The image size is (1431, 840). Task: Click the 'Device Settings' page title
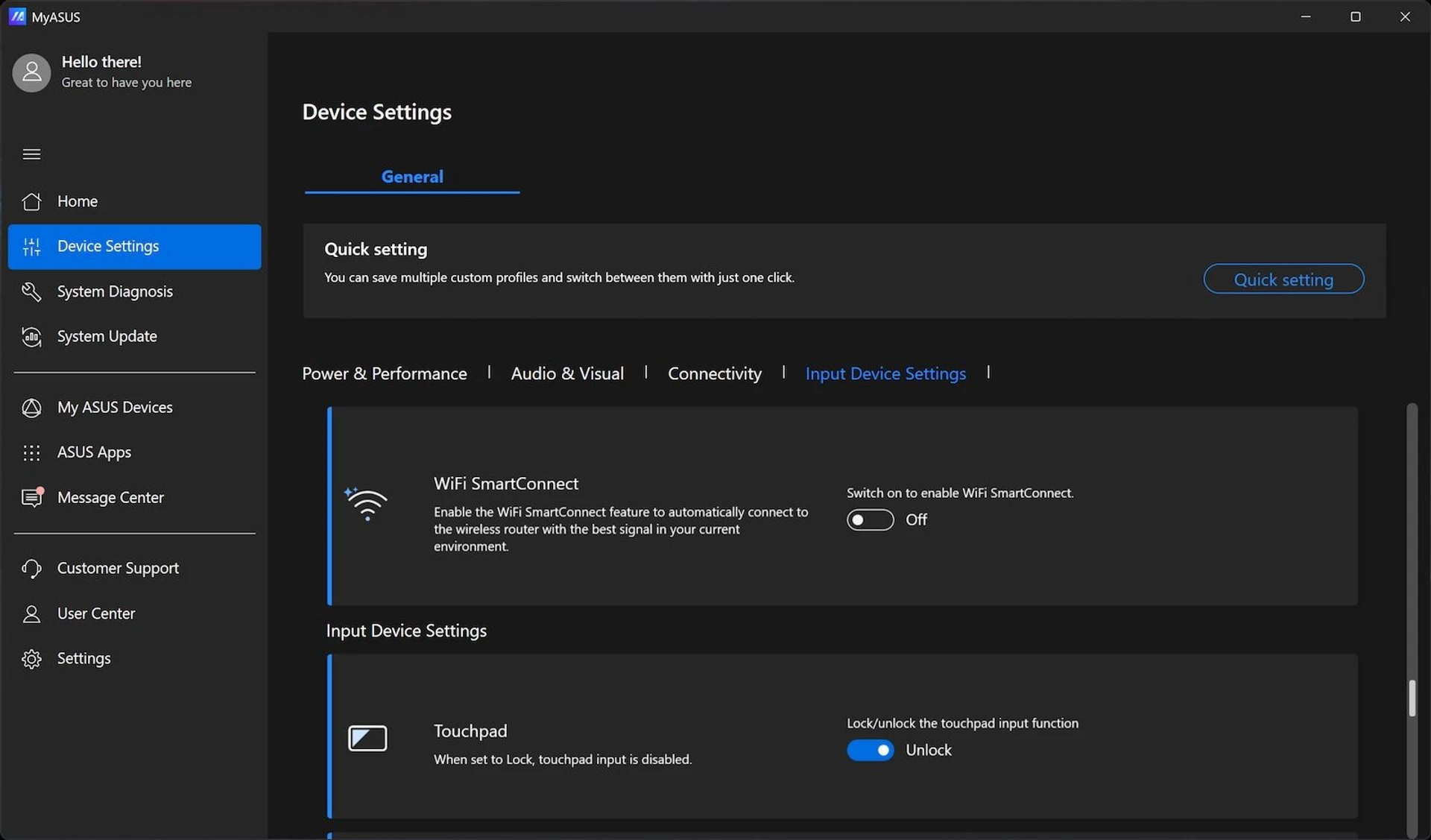(x=376, y=112)
